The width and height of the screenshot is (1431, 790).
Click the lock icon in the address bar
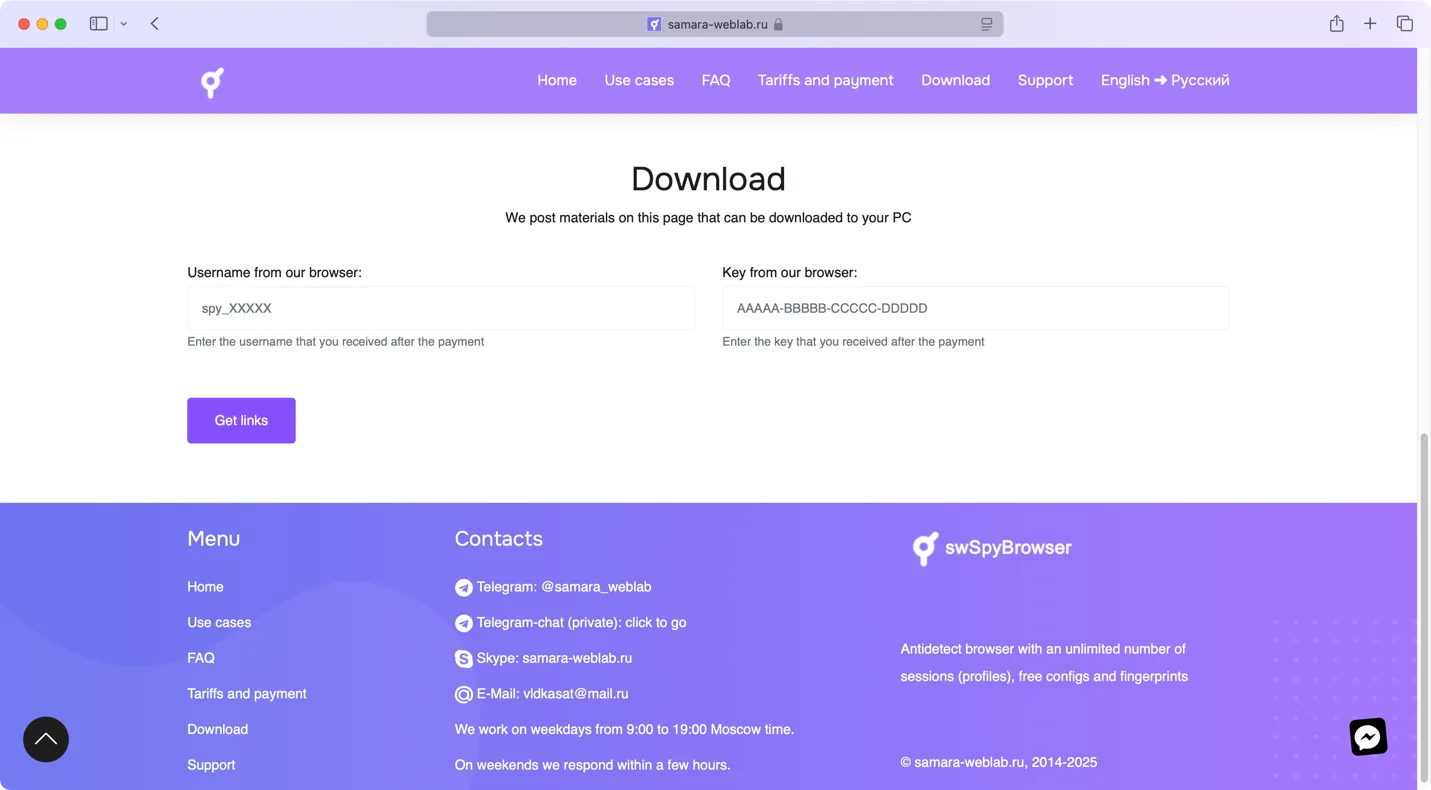[778, 24]
